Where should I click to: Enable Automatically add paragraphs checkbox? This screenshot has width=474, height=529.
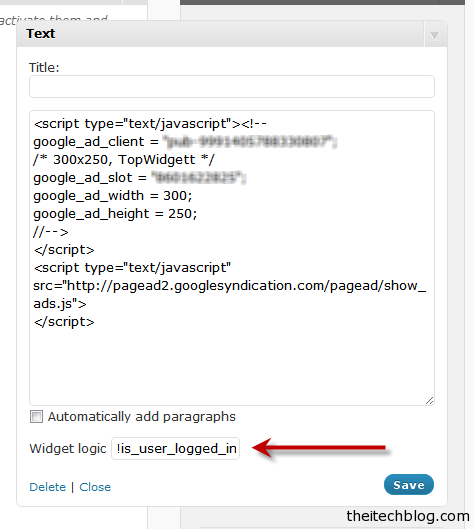point(36,416)
